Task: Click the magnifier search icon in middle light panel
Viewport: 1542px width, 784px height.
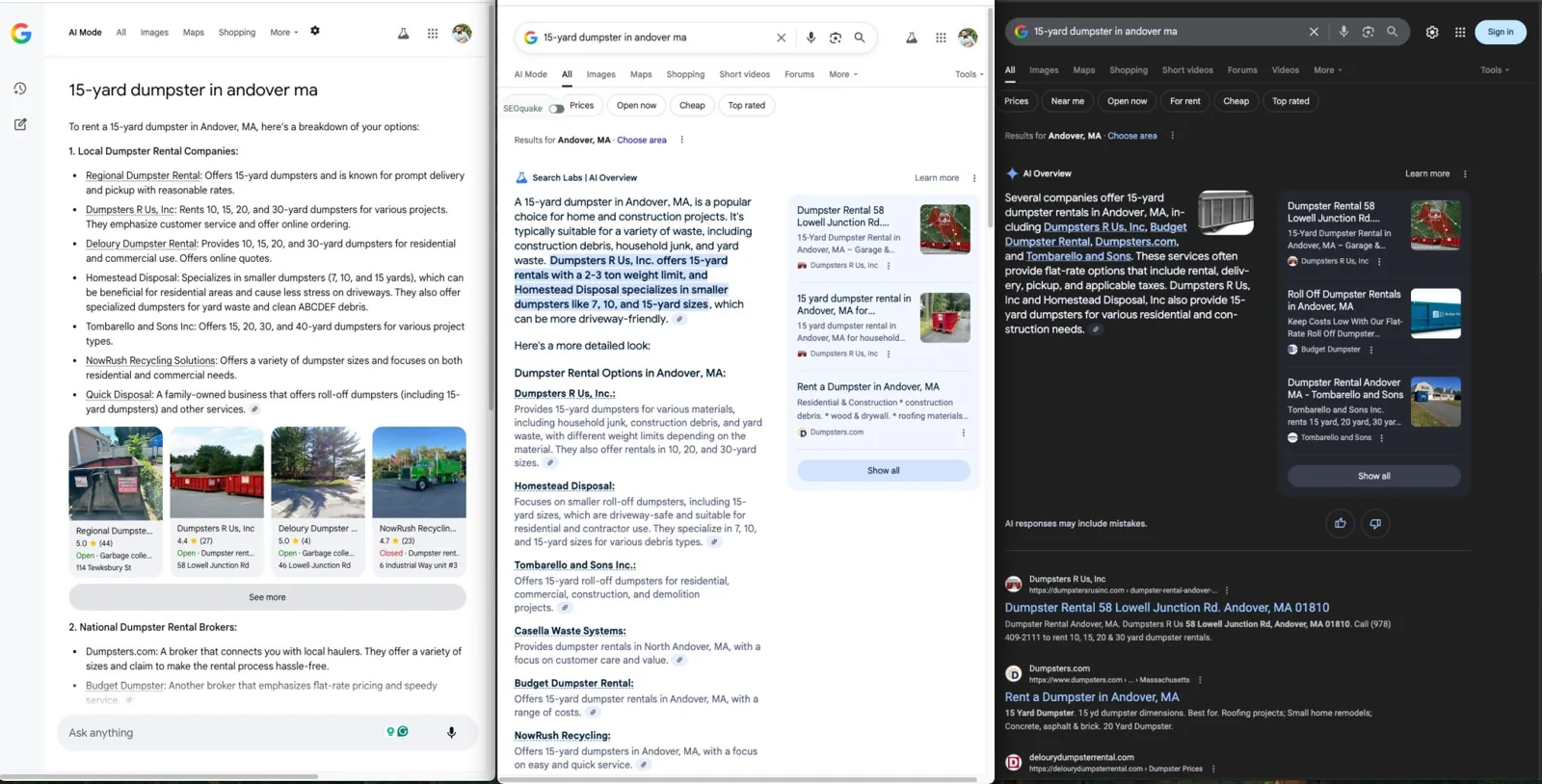Action: click(x=860, y=38)
